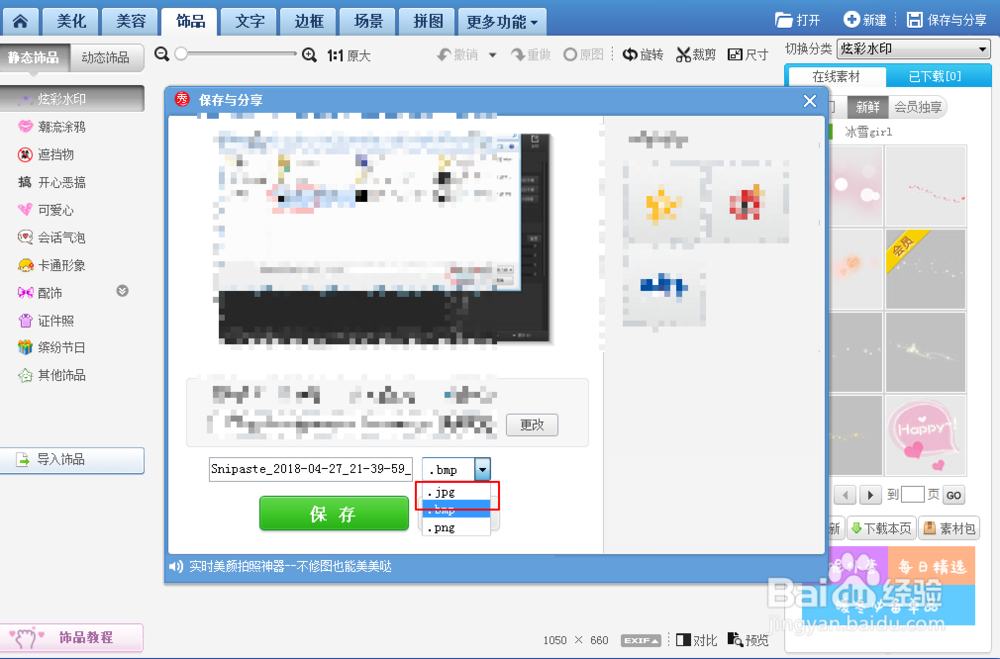The width and height of the screenshot is (1000, 659).
Task: Click the zoom out magnifier
Action: coord(162,55)
